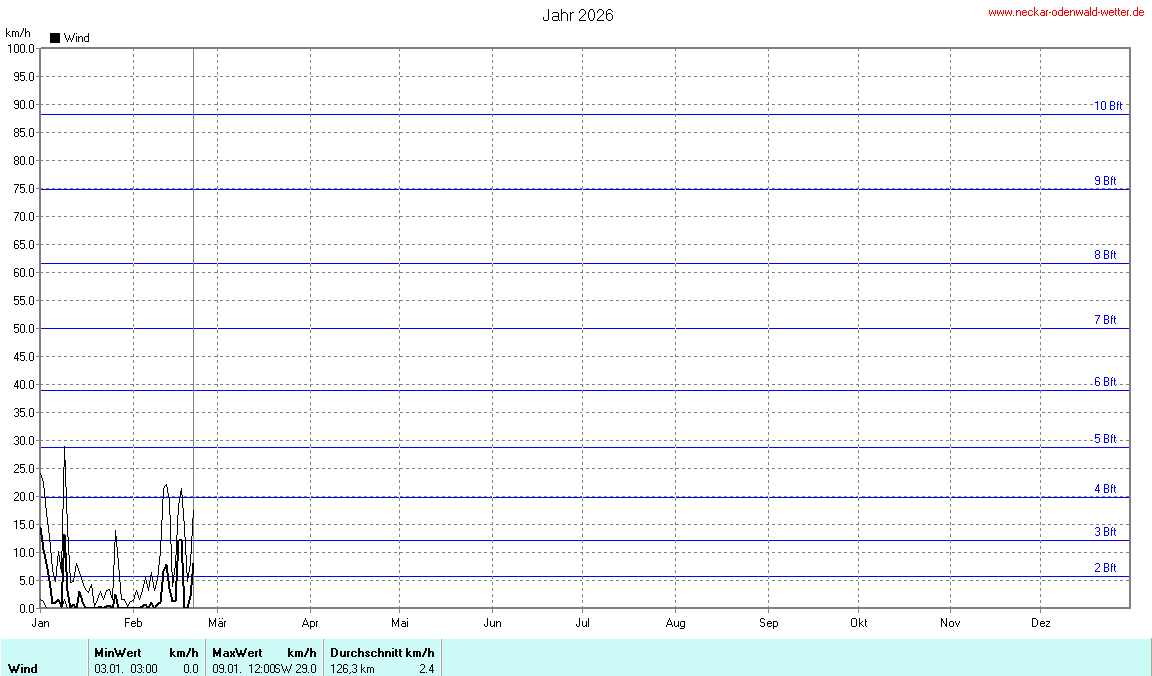Image resolution: width=1152 pixels, height=676 pixels.
Task: Click the black Wind legend swatch
Action: point(55,38)
